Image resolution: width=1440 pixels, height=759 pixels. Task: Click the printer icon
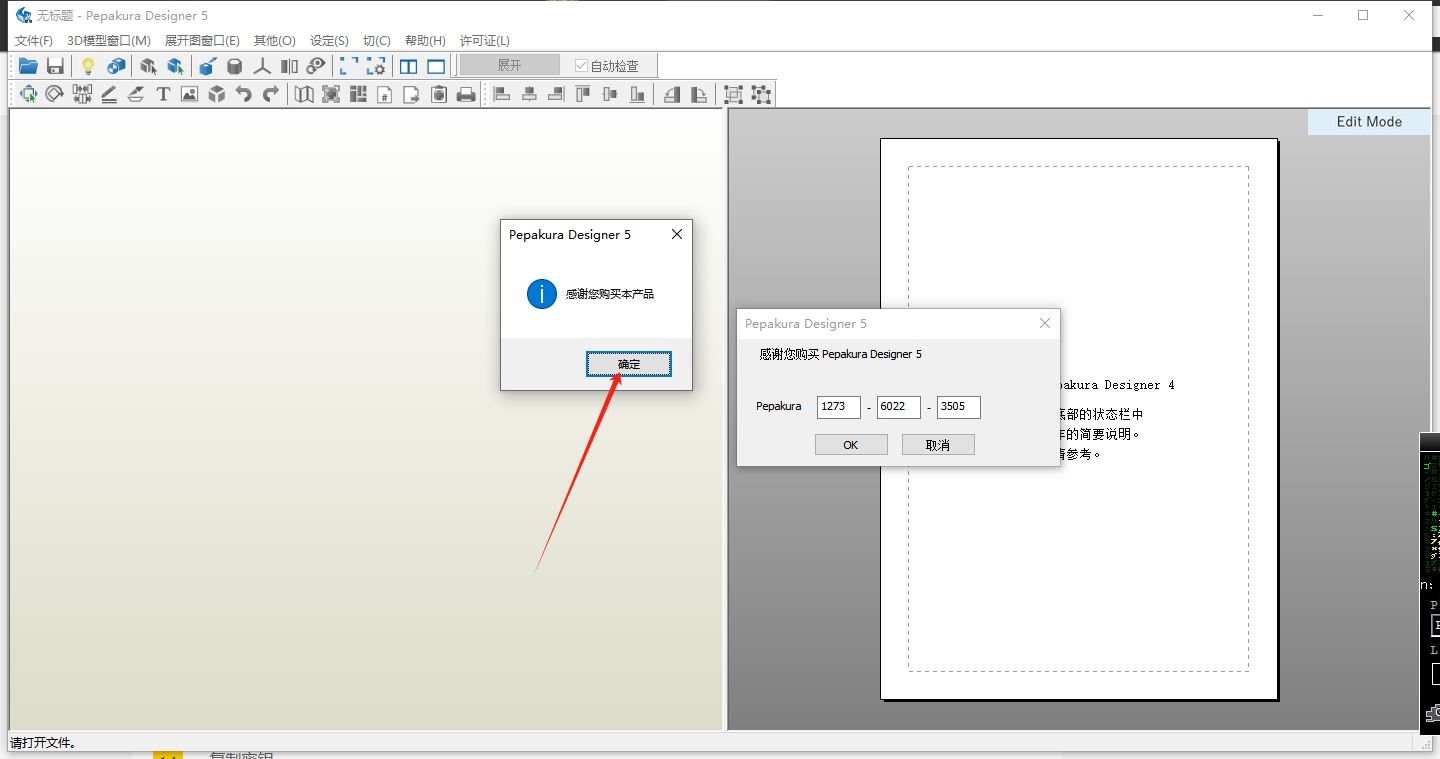pos(466,94)
